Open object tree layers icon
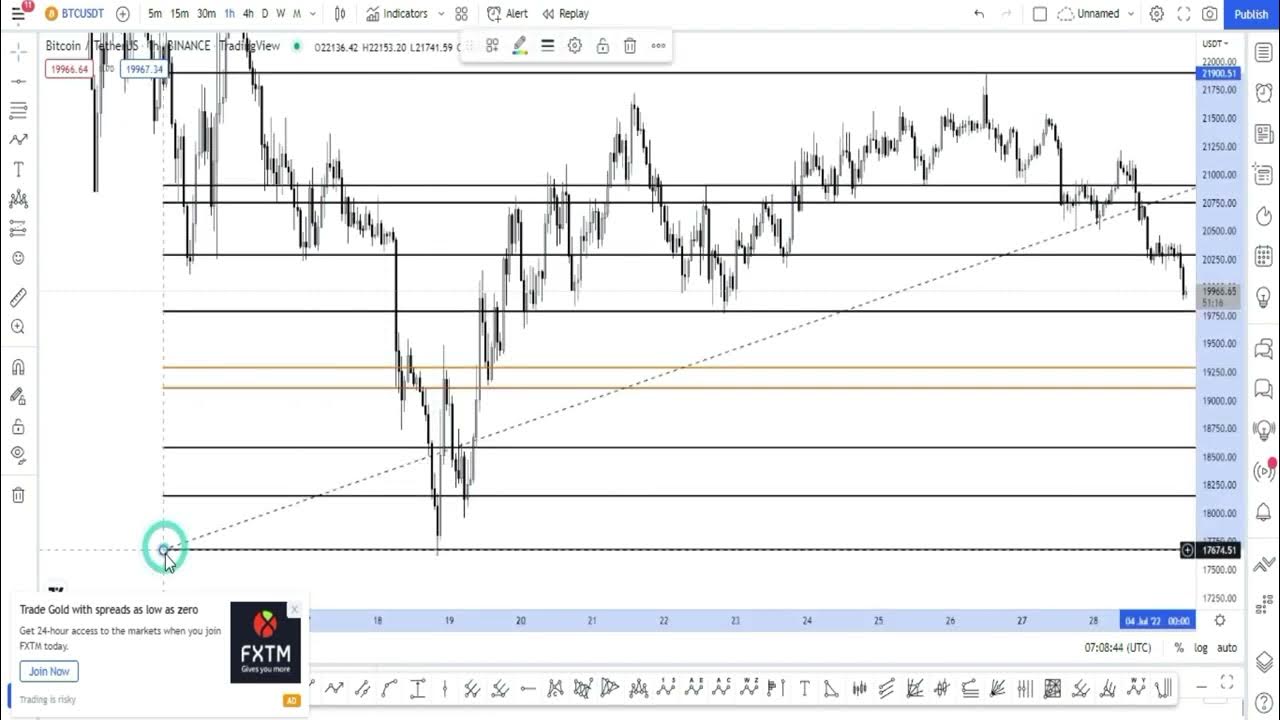The height and width of the screenshot is (720, 1280). 1263,663
